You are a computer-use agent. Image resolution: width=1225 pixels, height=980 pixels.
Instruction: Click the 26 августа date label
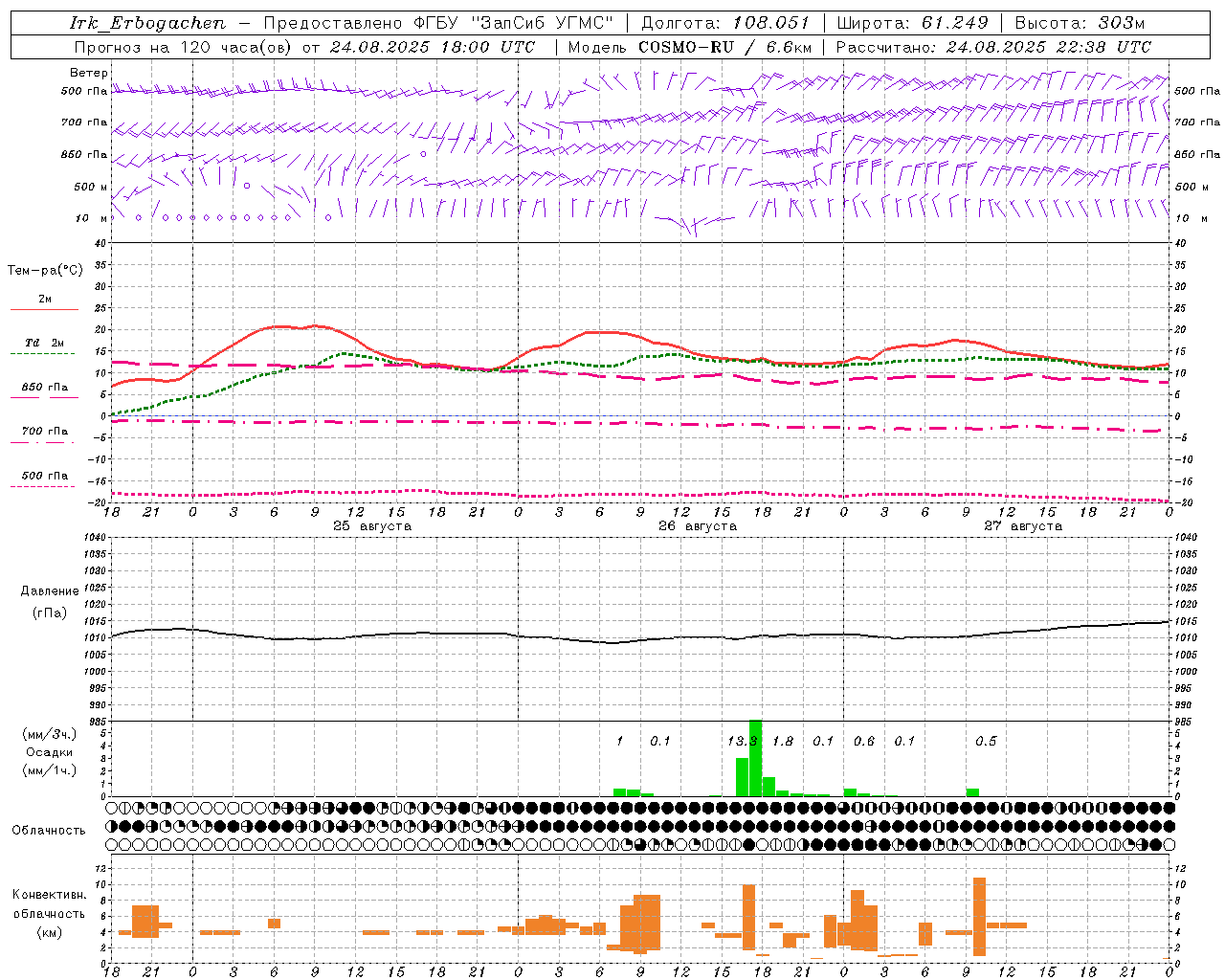pos(698,526)
